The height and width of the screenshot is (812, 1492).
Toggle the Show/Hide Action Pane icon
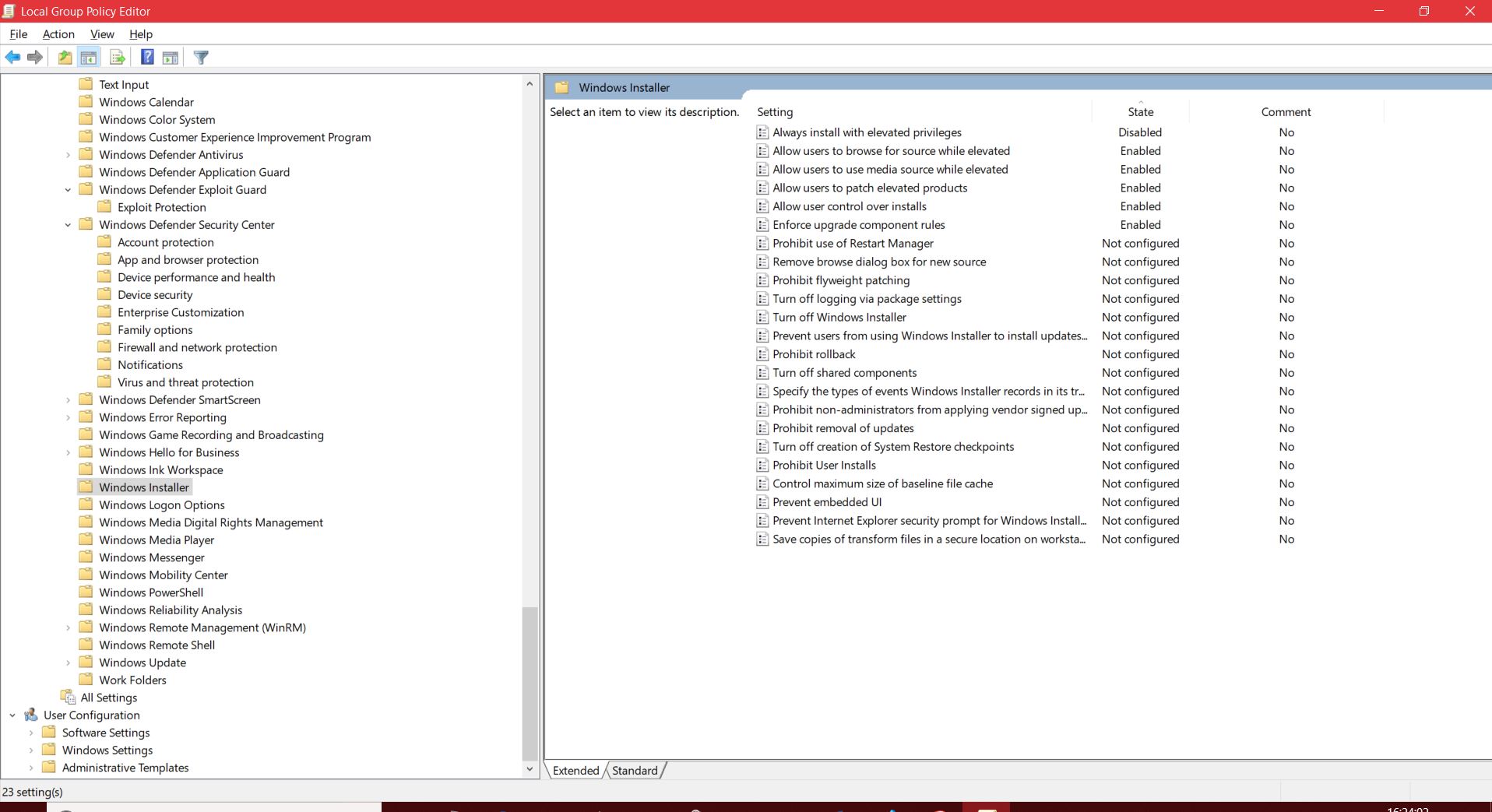[x=171, y=57]
